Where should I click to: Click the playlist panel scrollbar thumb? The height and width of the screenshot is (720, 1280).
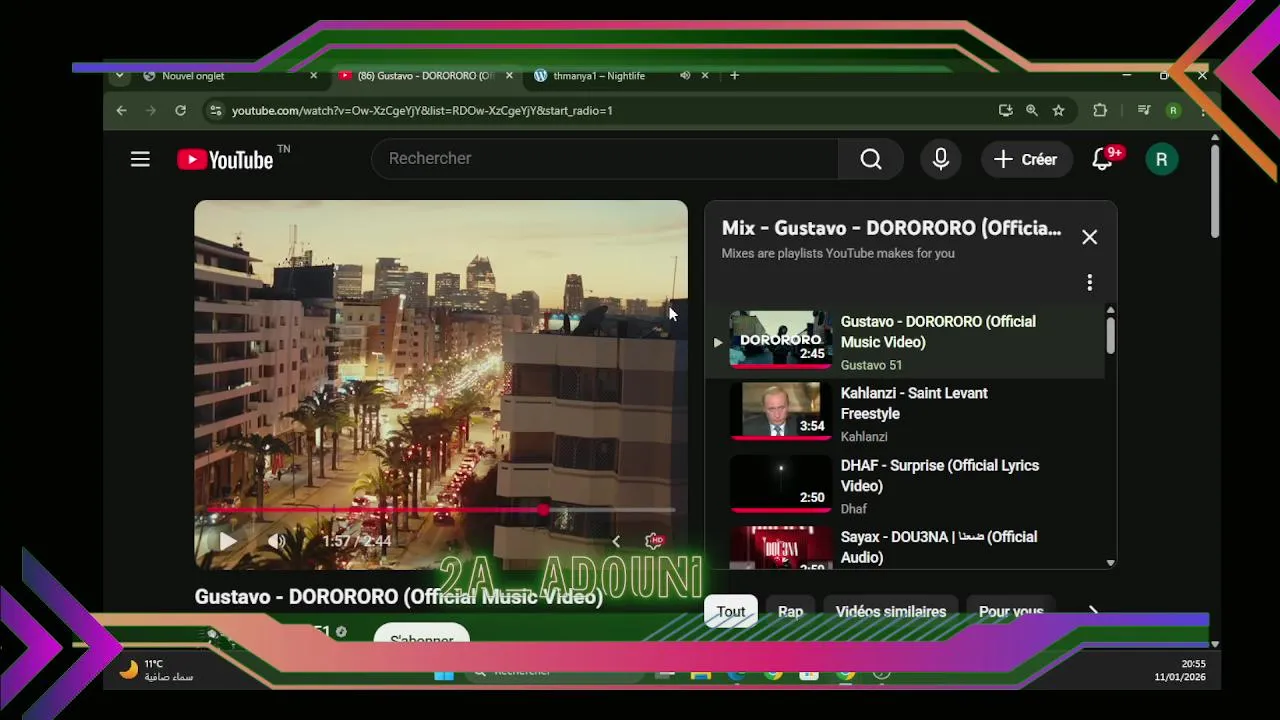1110,335
